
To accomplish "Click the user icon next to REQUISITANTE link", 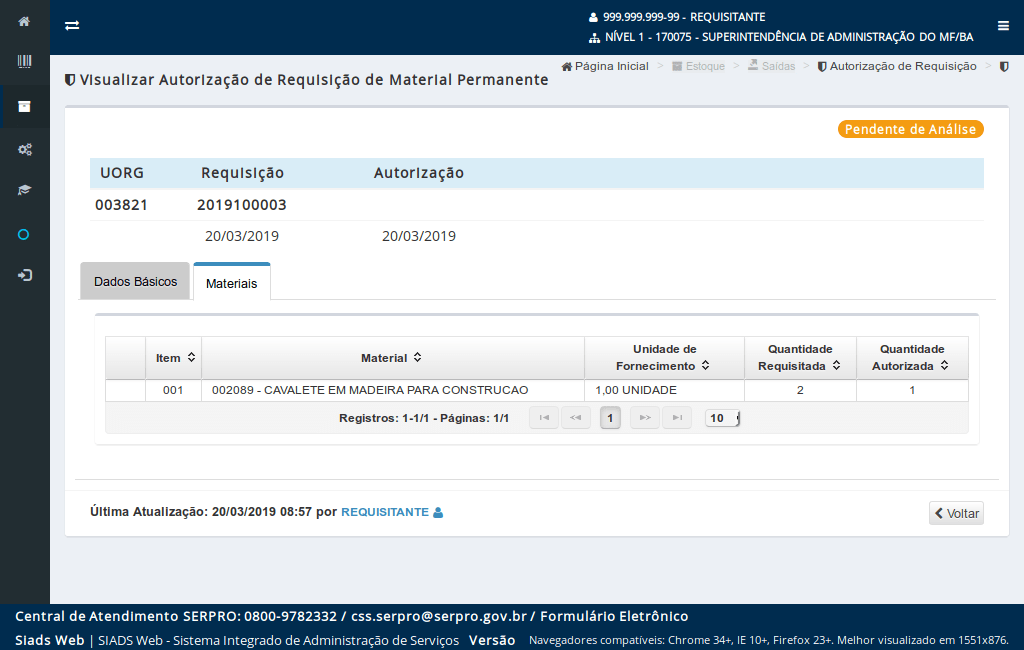I will [x=438, y=513].
